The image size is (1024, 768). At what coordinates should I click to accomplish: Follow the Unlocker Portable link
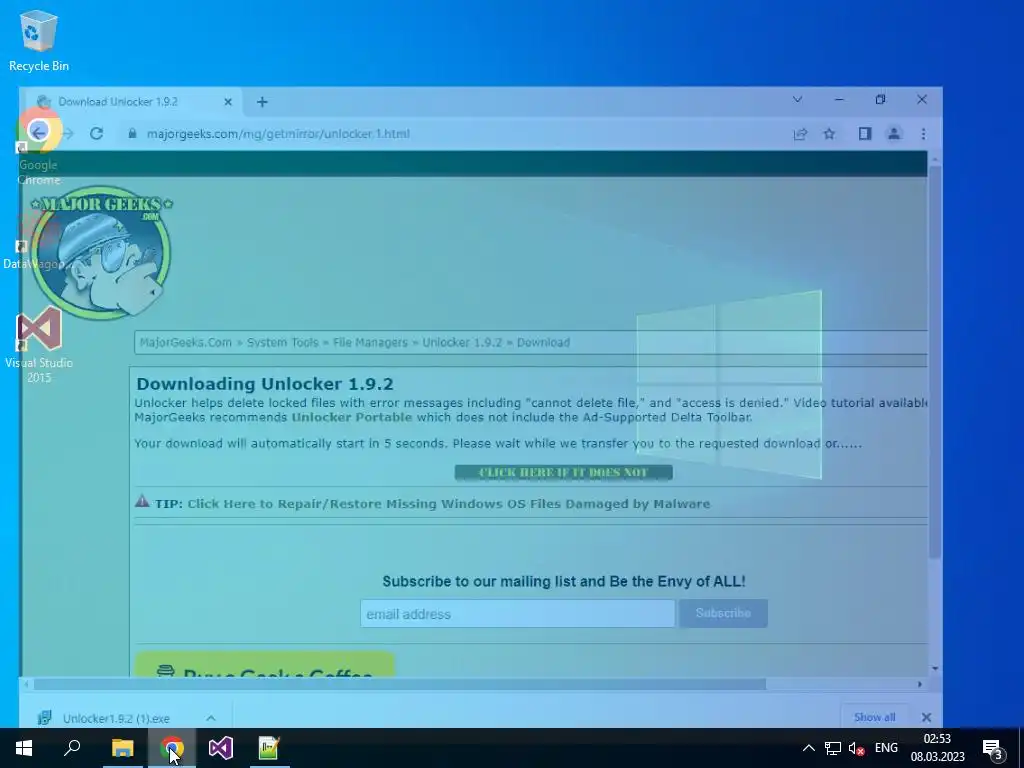pyautogui.click(x=351, y=417)
